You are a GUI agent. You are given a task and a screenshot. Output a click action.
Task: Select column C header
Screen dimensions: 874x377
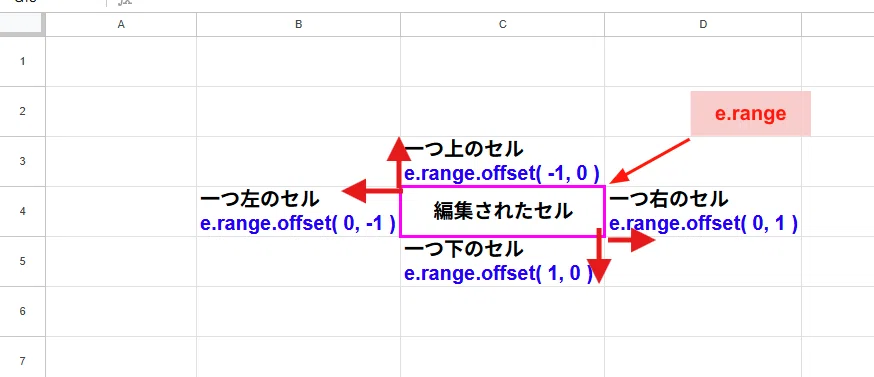(502, 25)
